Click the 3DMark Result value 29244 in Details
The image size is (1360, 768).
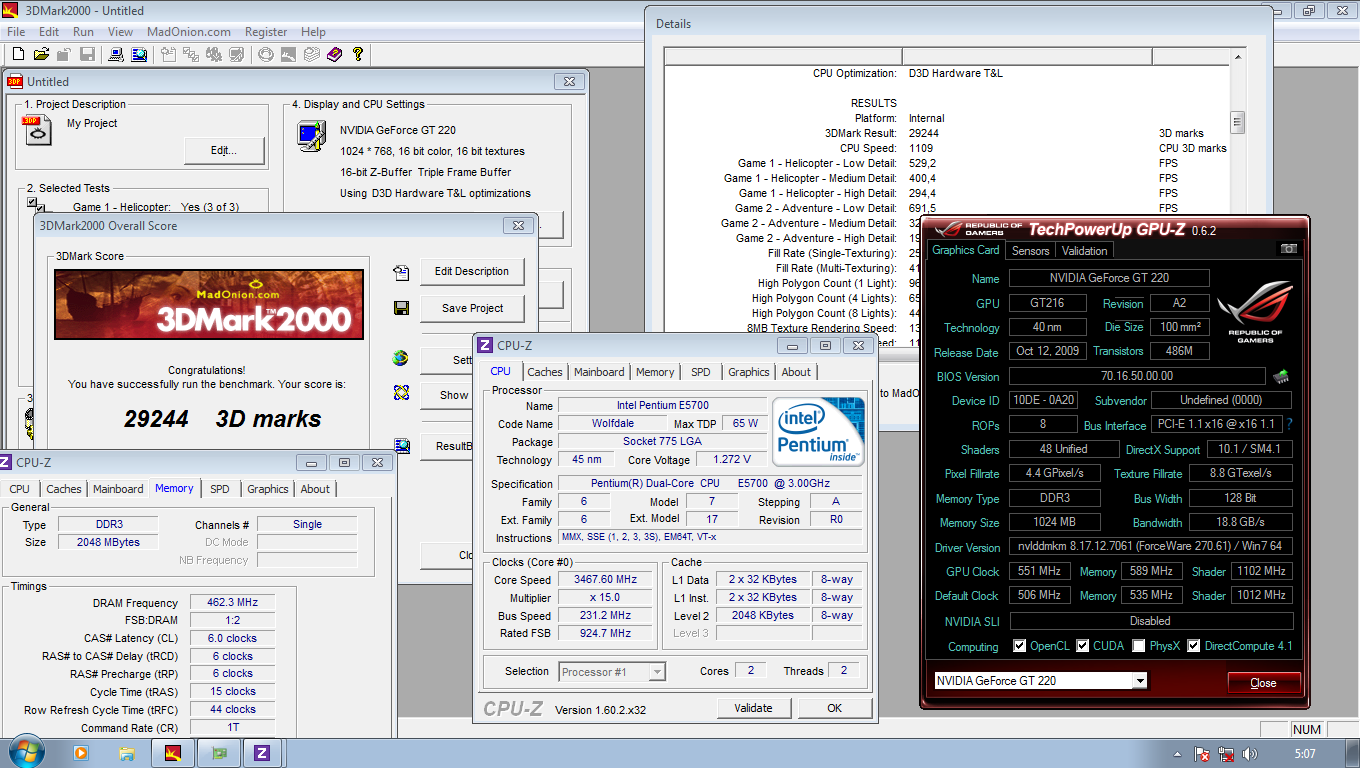pos(924,133)
